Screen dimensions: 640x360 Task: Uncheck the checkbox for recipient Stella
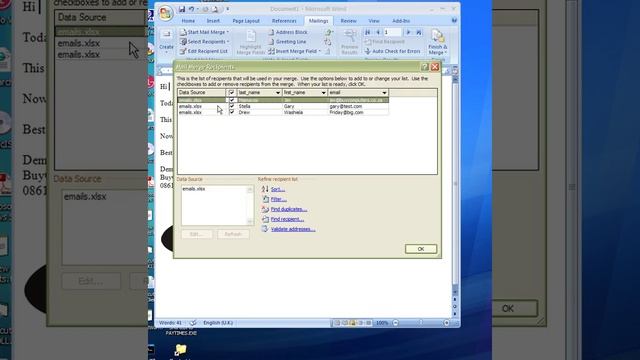pos(232,106)
